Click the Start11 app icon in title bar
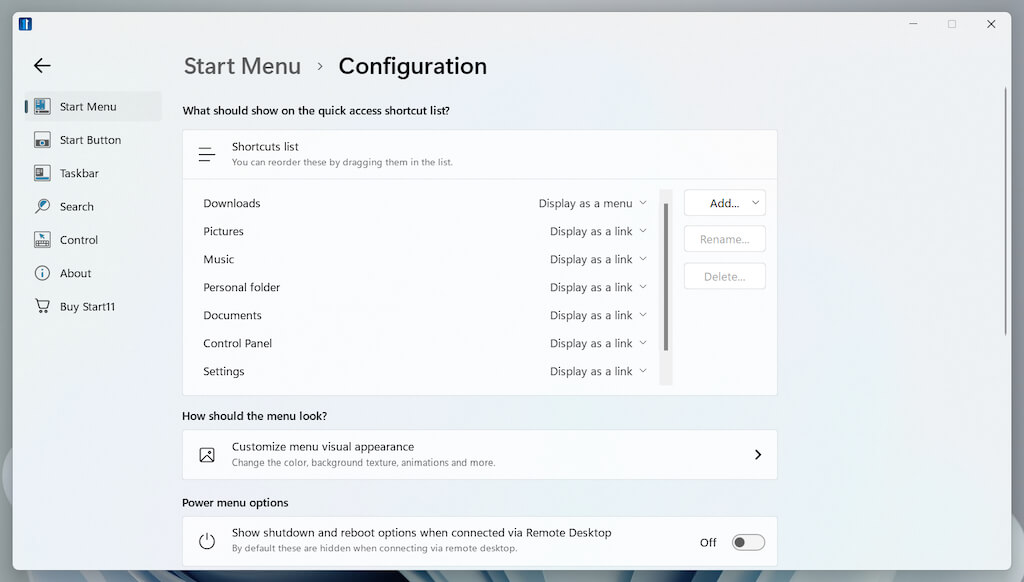This screenshot has width=1024, height=582. click(x=25, y=24)
